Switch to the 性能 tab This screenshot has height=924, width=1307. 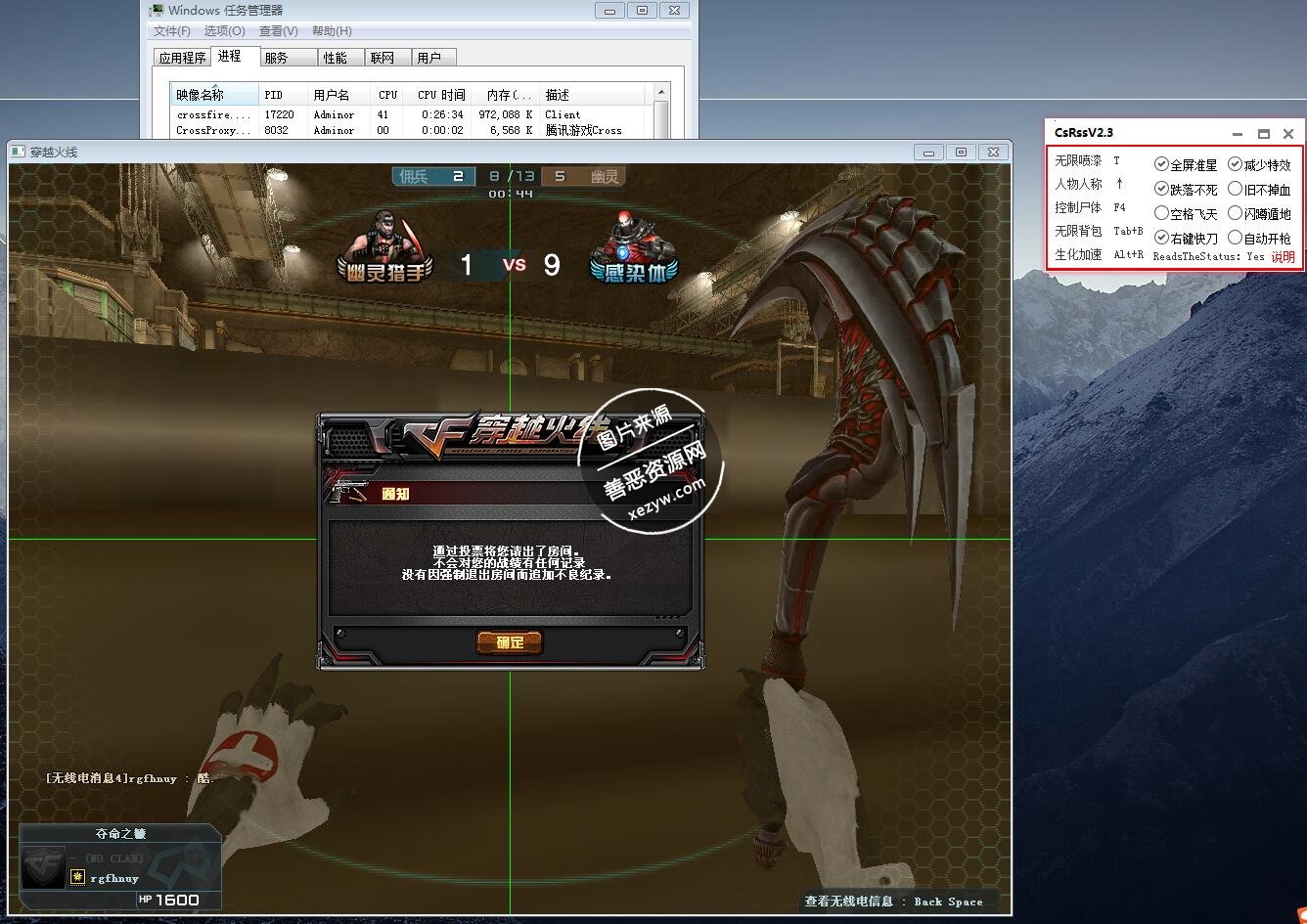coord(335,58)
